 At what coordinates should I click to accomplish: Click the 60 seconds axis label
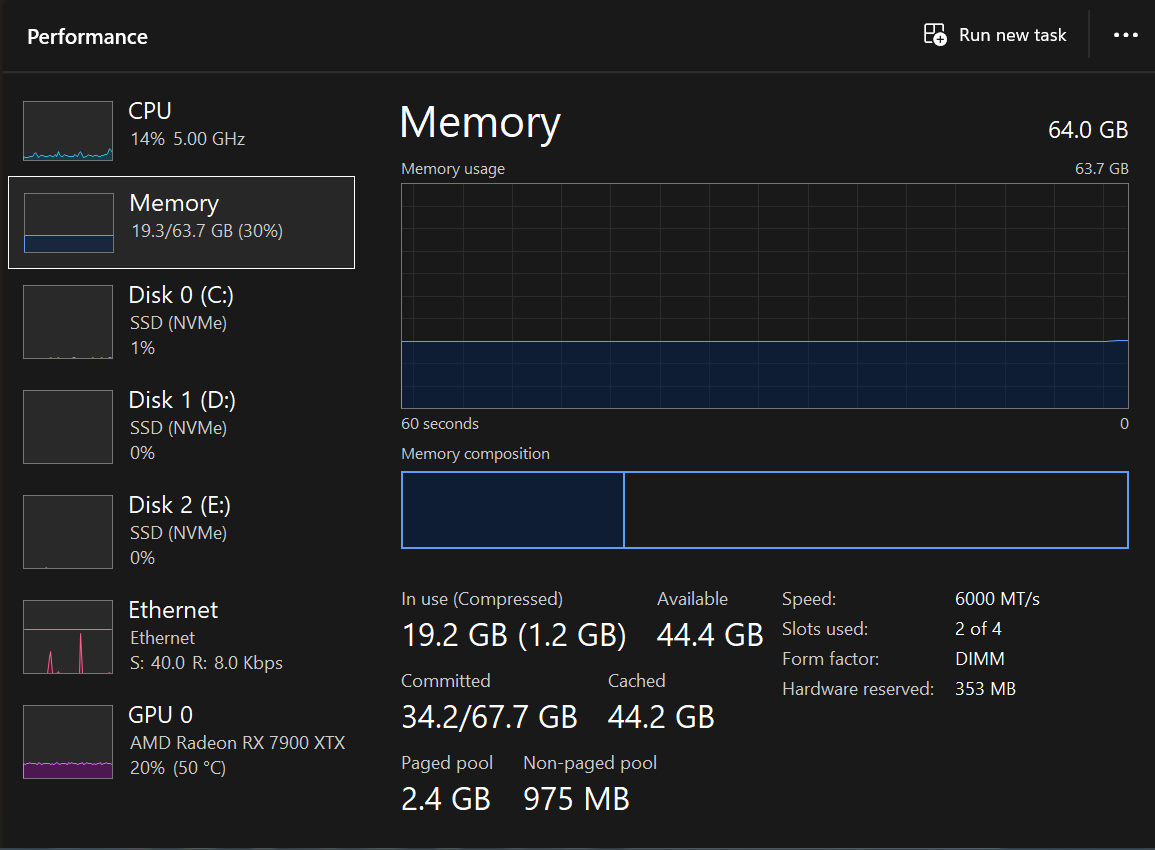pos(440,424)
